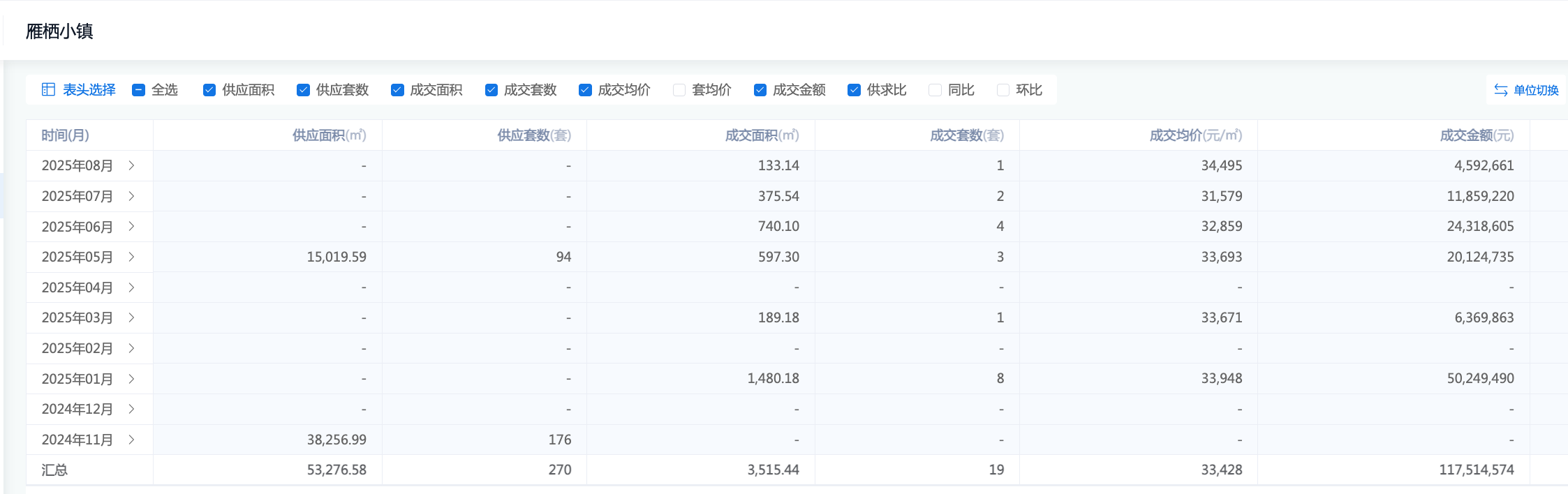The width and height of the screenshot is (1568, 494).
Task: Select the 汇总 summary row label
Action: point(54,470)
